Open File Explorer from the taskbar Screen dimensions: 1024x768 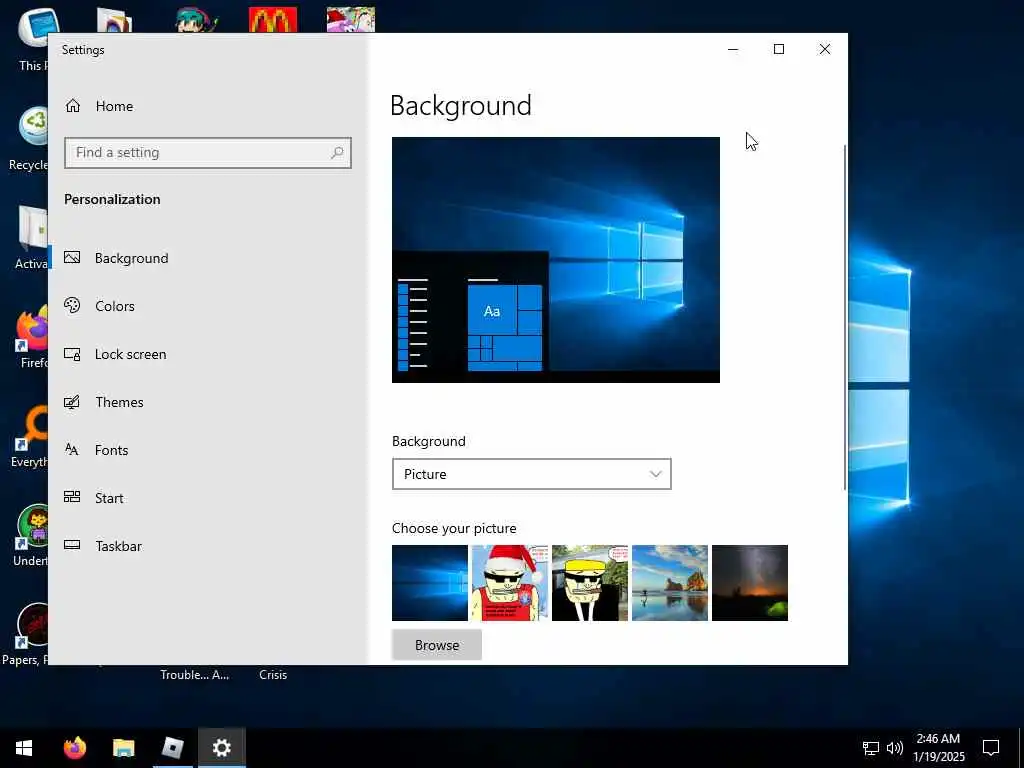(123, 748)
